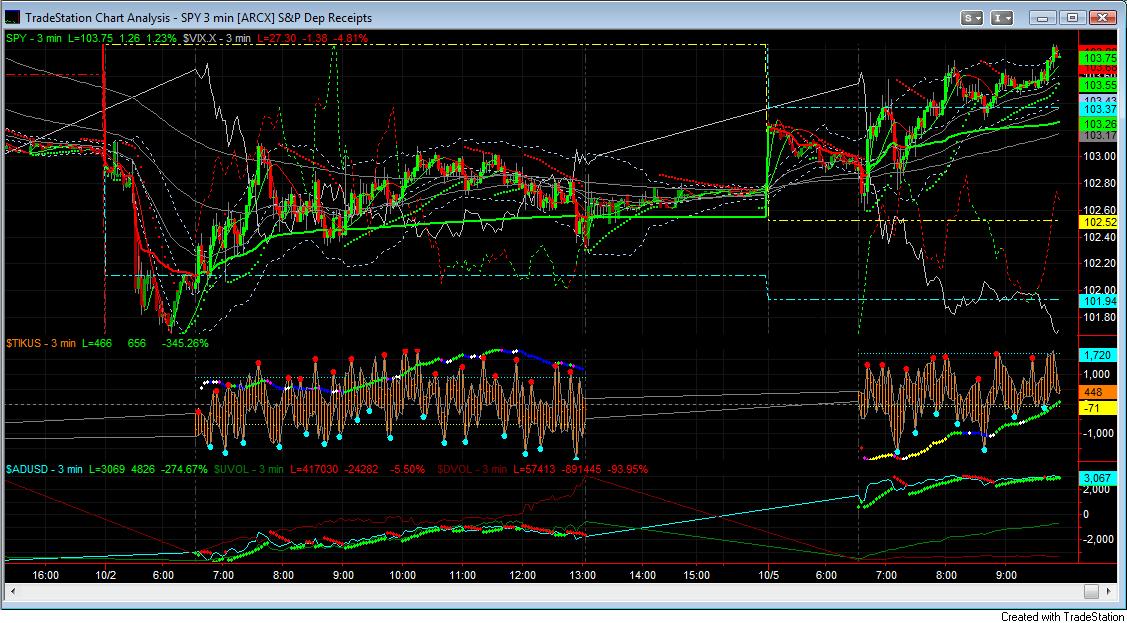Minimize the Chart Analysis window
This screenshot has width=1127, height=623.
(x=1043, y=17)
